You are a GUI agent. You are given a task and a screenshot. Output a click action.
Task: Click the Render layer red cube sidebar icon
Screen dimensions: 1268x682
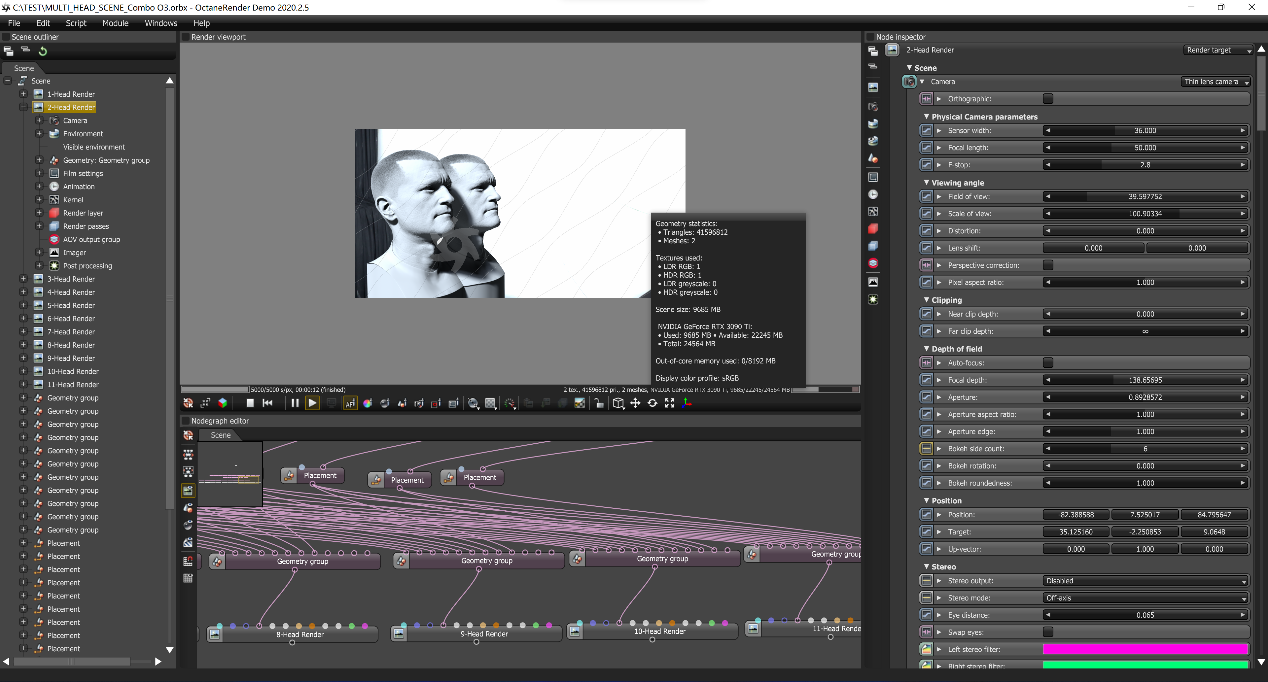click(x=873, y=228)
